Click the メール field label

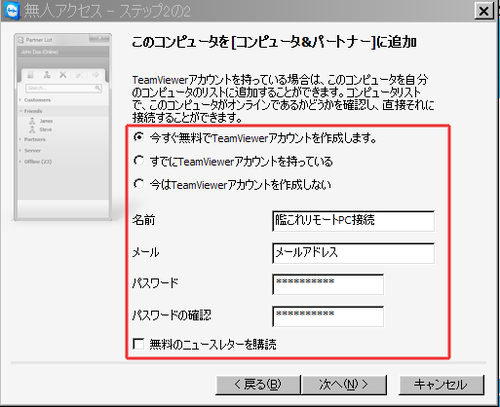click(146, 252)
